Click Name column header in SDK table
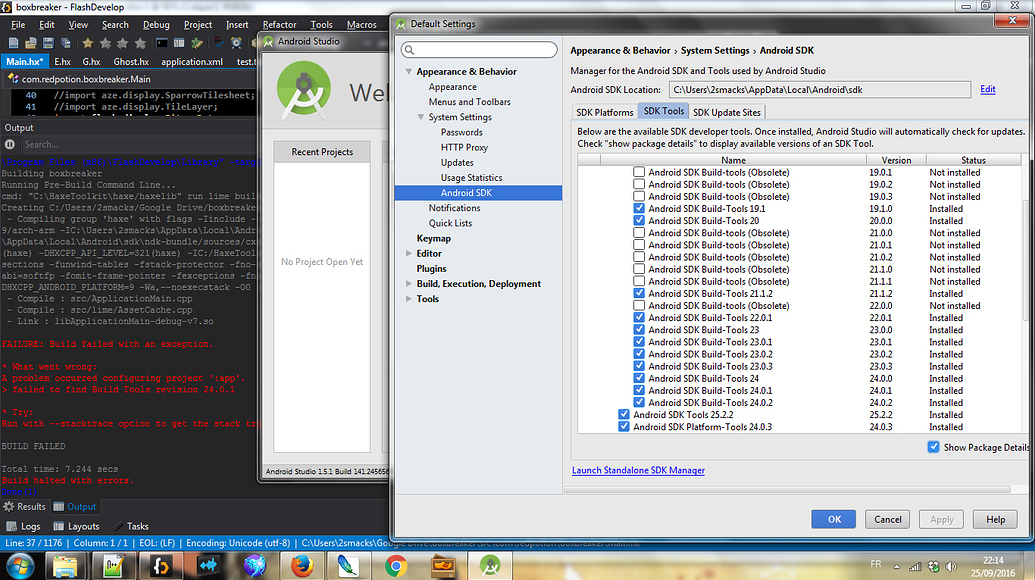This screenshot has width=1035, height=580. tap(733, 160)
